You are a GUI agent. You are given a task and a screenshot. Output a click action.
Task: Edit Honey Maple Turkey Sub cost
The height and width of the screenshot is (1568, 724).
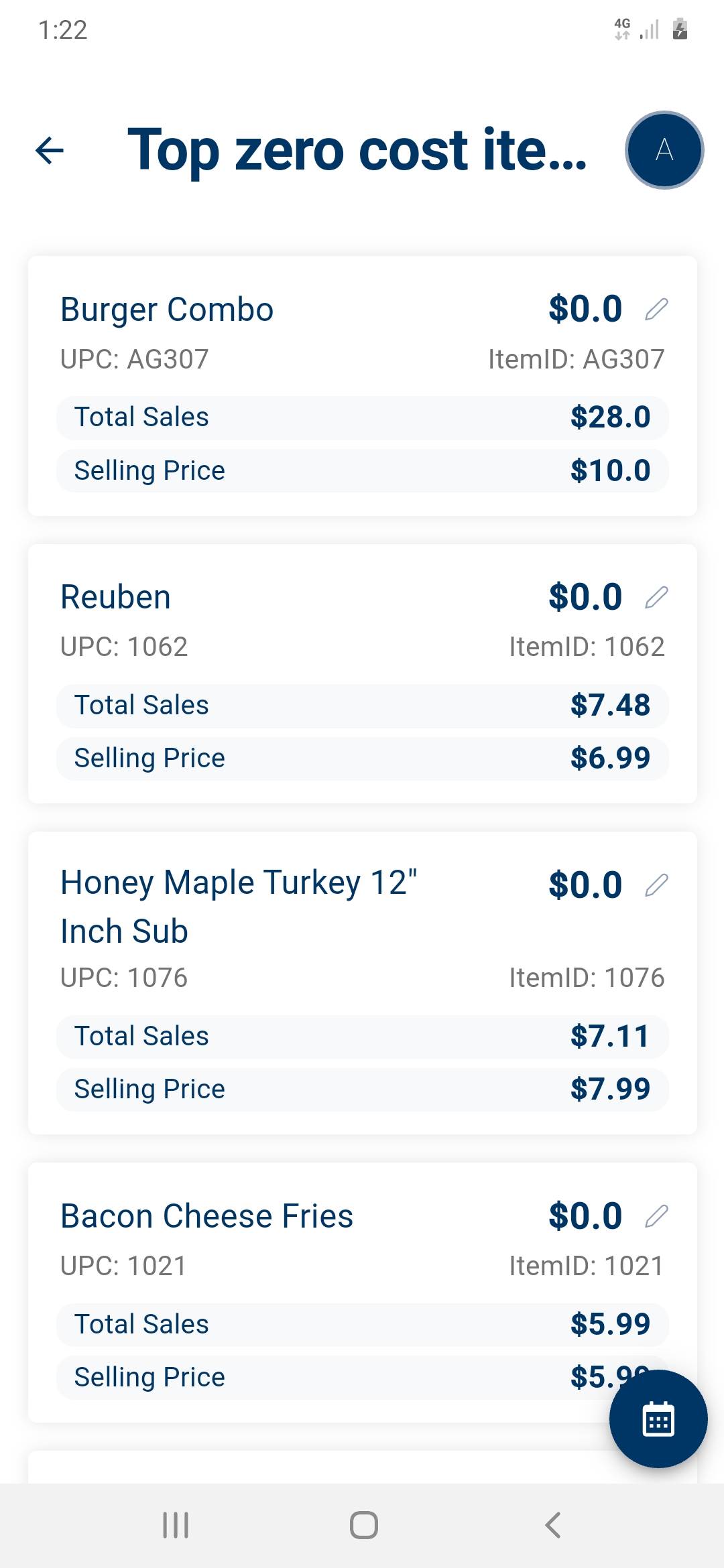tap(656, 885)
